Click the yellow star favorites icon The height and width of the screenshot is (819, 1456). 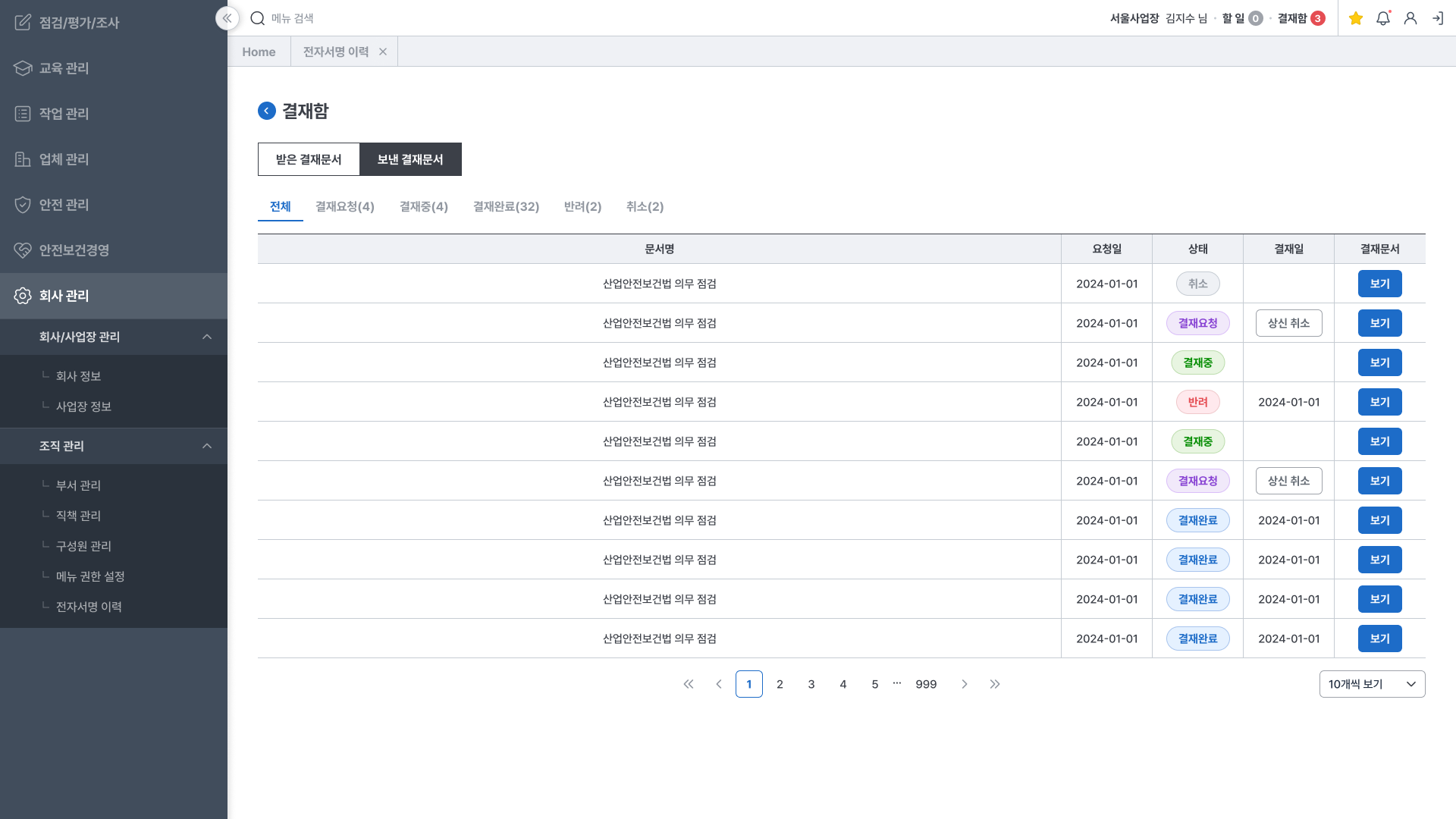point(1356,18)
